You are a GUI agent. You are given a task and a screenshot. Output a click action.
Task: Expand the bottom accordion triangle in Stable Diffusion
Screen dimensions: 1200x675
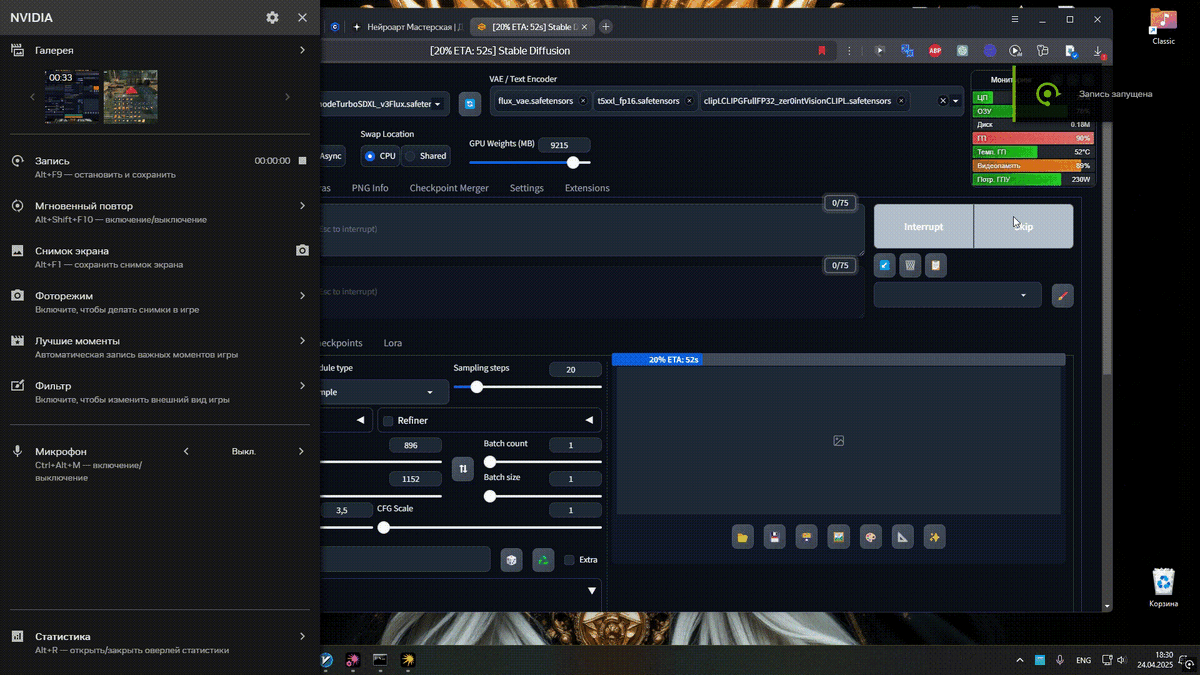coord(591,591)
